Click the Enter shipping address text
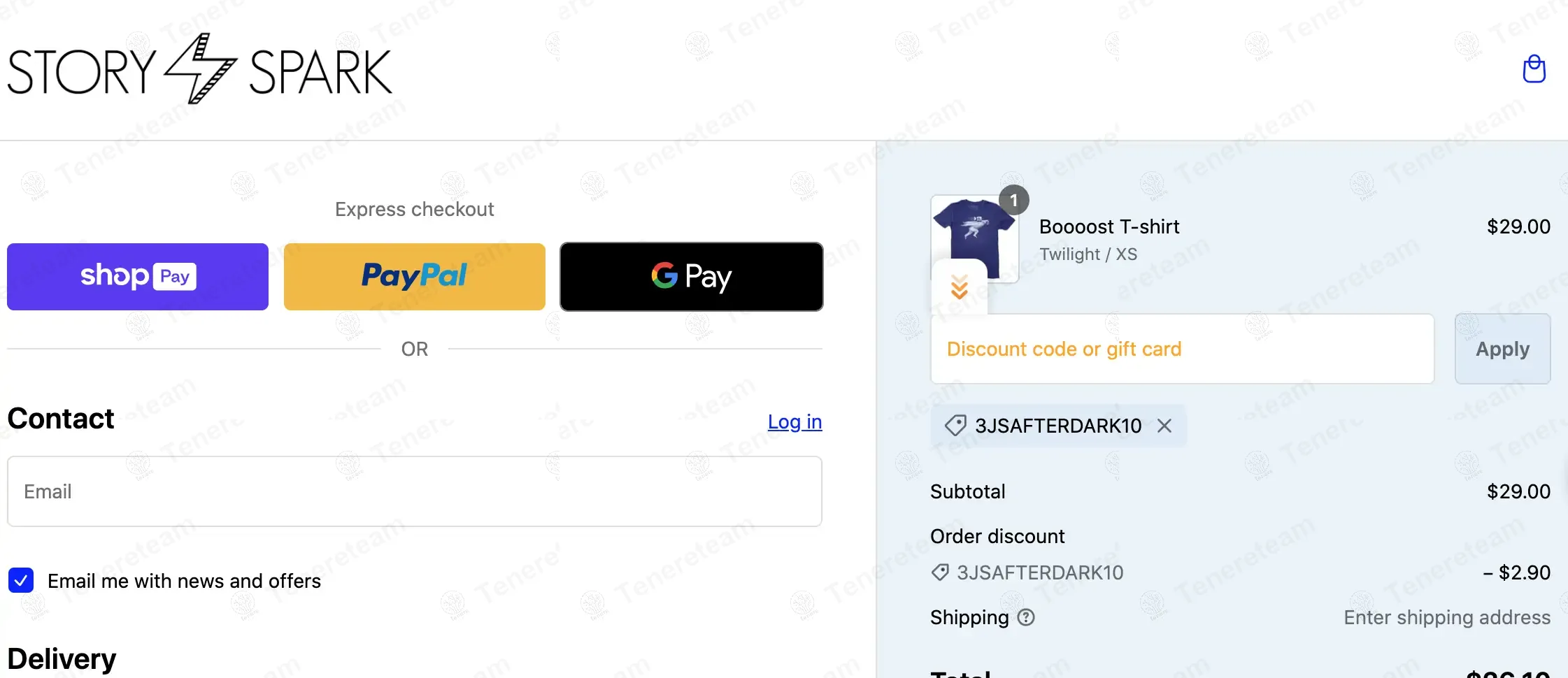 coord(1446,617)
